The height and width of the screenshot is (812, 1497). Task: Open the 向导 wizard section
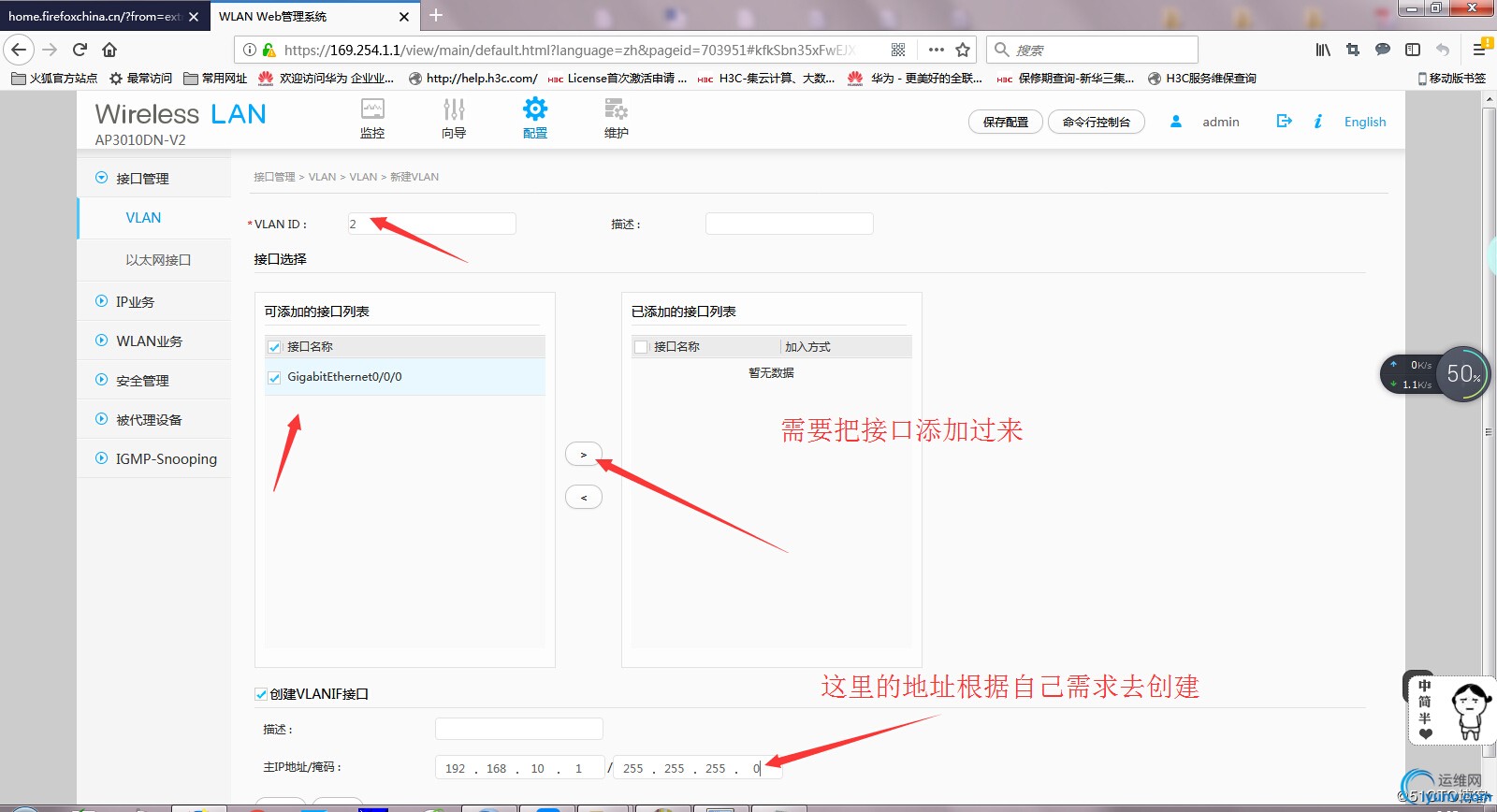[x=454, y=119]
